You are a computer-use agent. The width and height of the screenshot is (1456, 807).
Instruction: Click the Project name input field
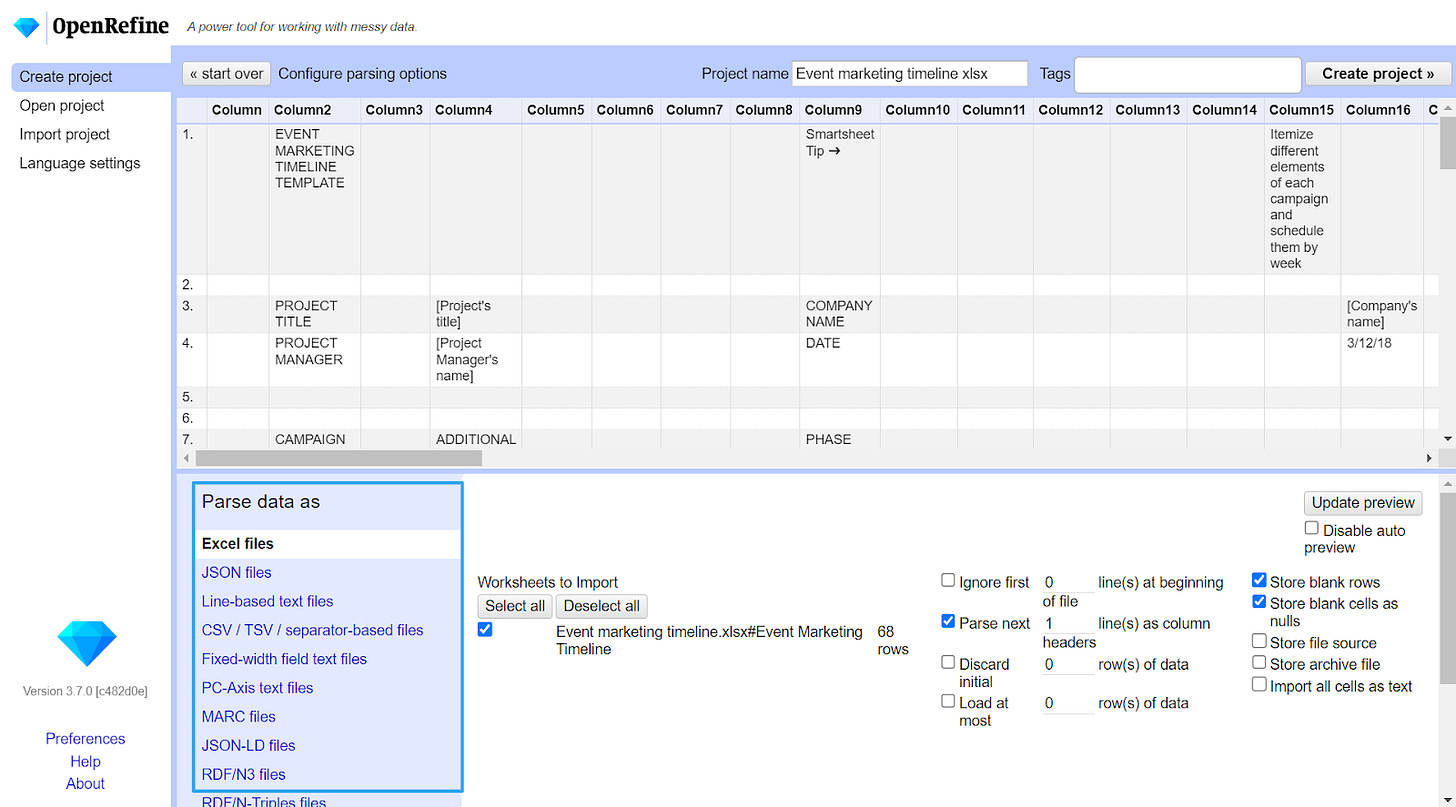point(910,74)
